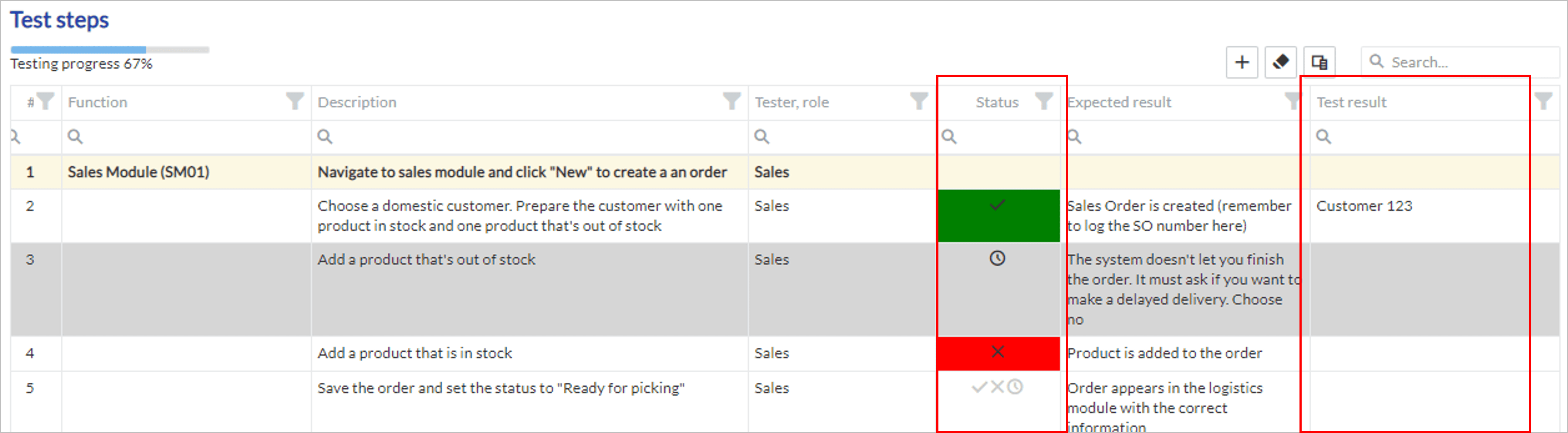Click empty Test result cell in row 4
1568x433 pixels.
coord(1434,353)
